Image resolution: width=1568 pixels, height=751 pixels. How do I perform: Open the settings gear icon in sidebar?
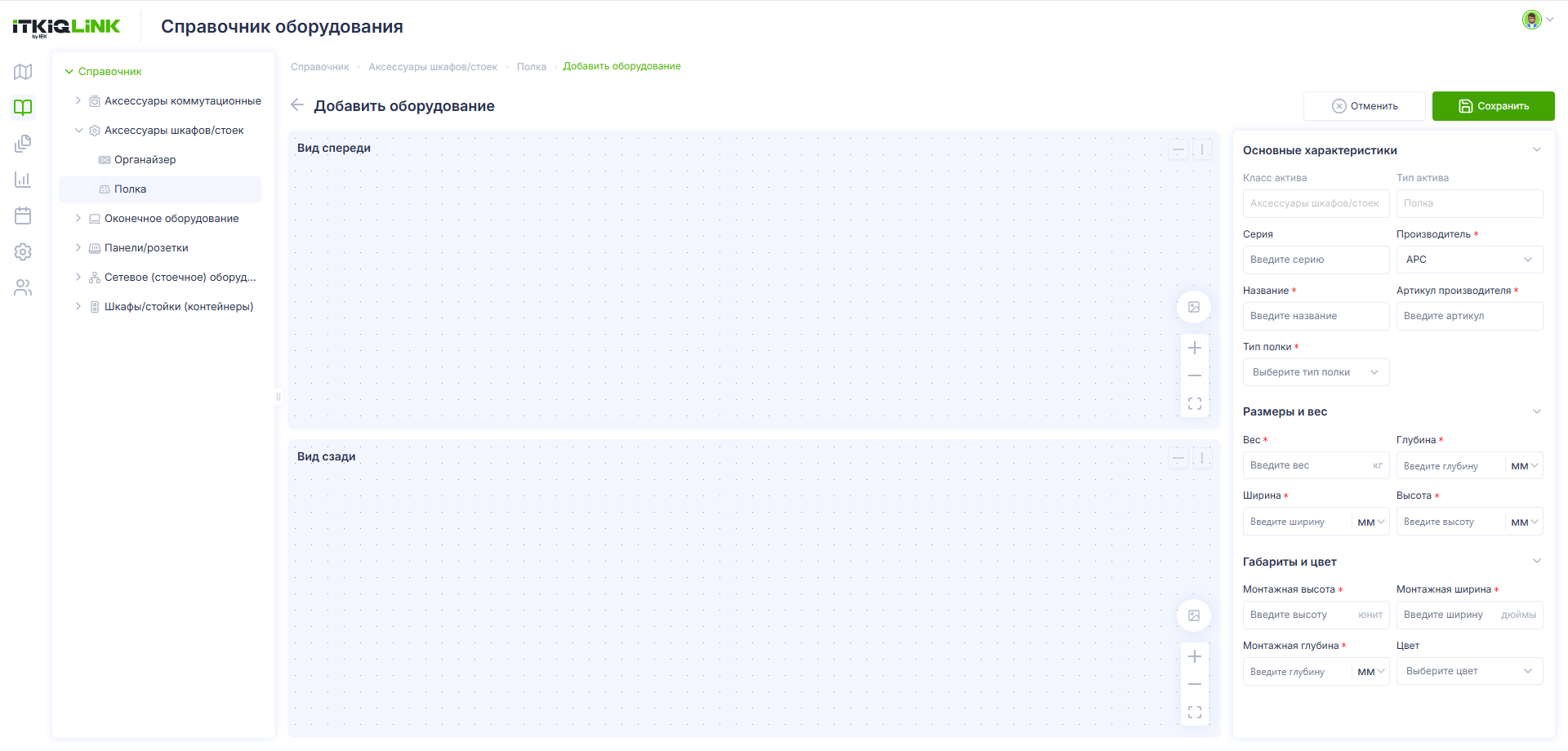pyautogui.click(x=23, y=251)
